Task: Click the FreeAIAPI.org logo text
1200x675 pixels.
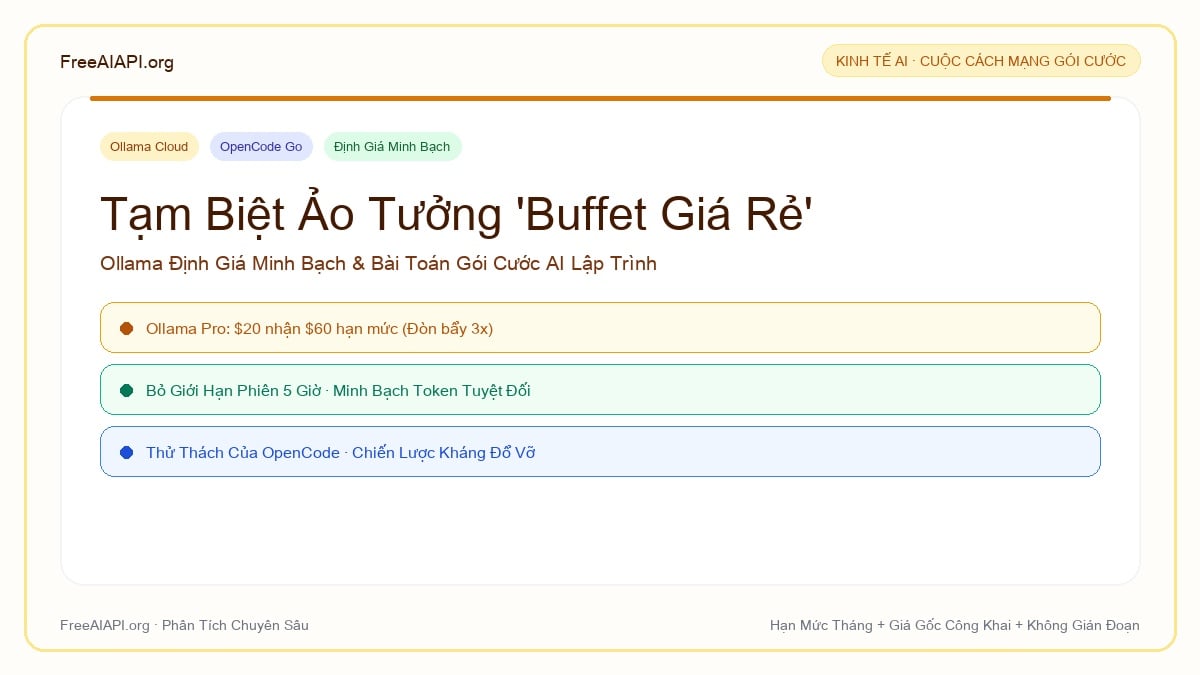Action: coord(117,62)
